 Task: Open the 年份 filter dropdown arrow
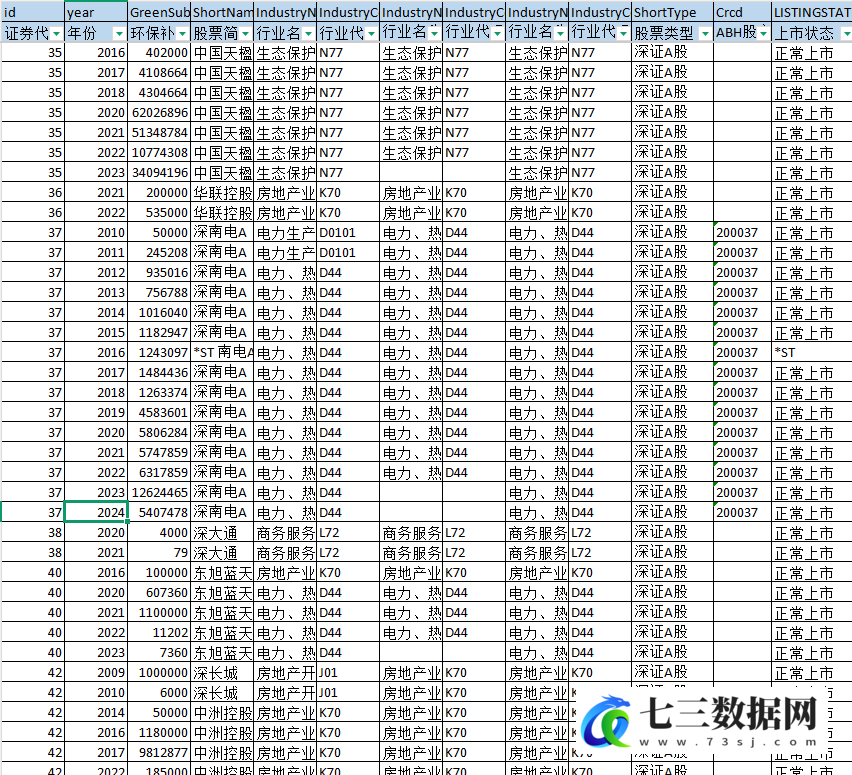[x=120, y=34]
